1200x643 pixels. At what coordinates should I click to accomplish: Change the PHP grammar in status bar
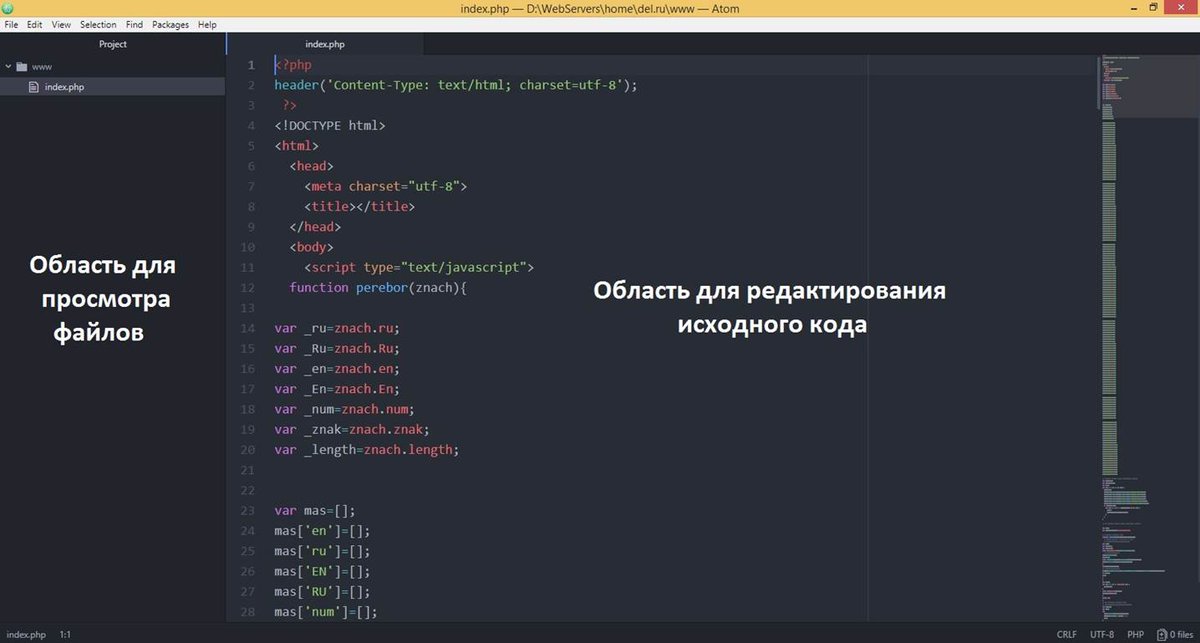(1136, 634)
